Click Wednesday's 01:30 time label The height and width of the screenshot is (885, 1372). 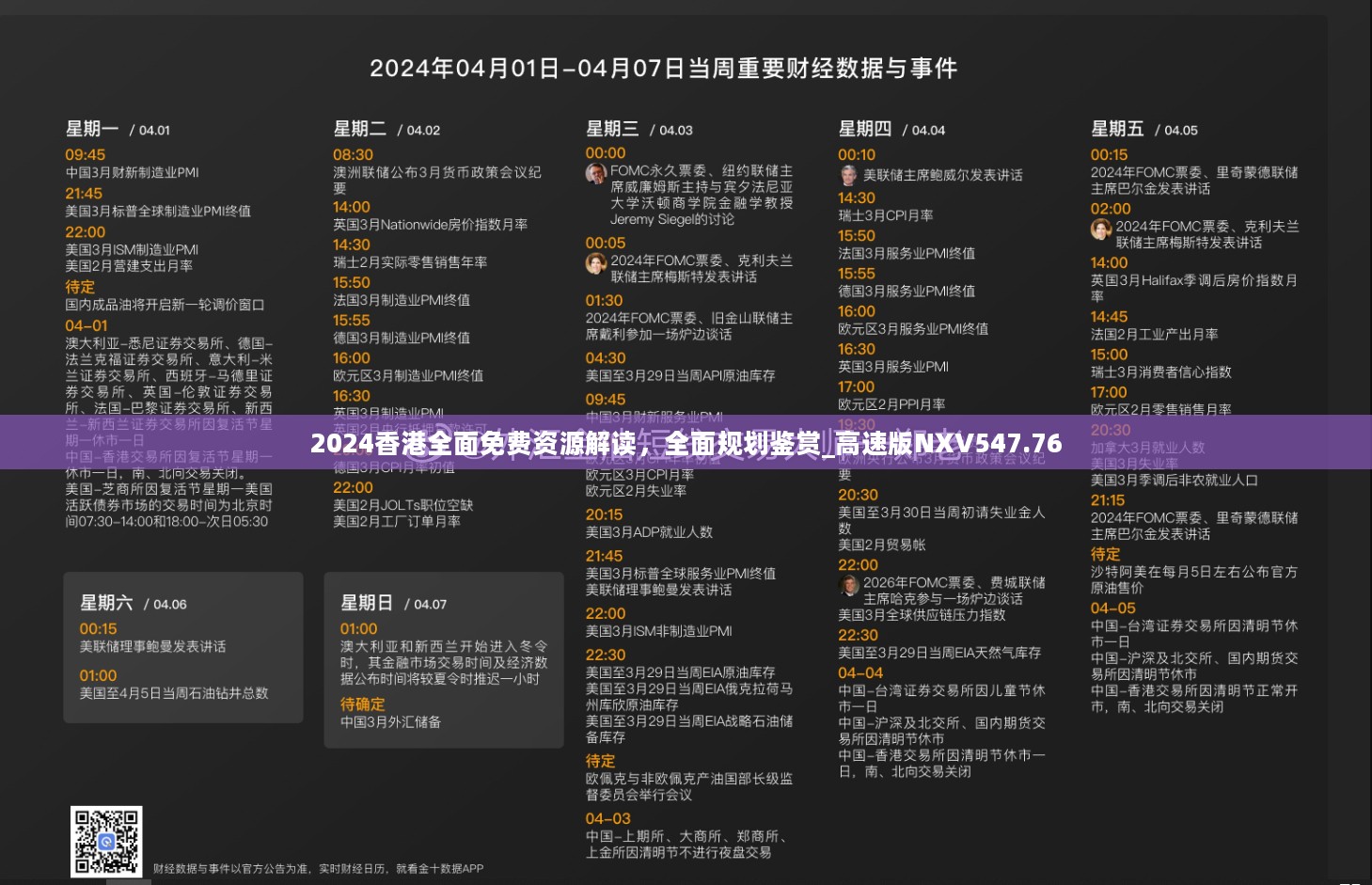[x=605, y=301]
